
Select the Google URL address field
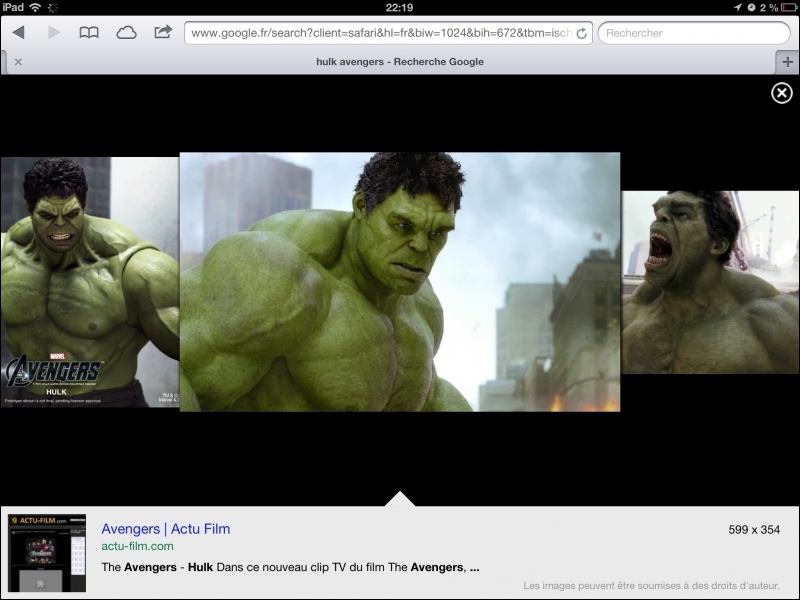pos(388,33)
